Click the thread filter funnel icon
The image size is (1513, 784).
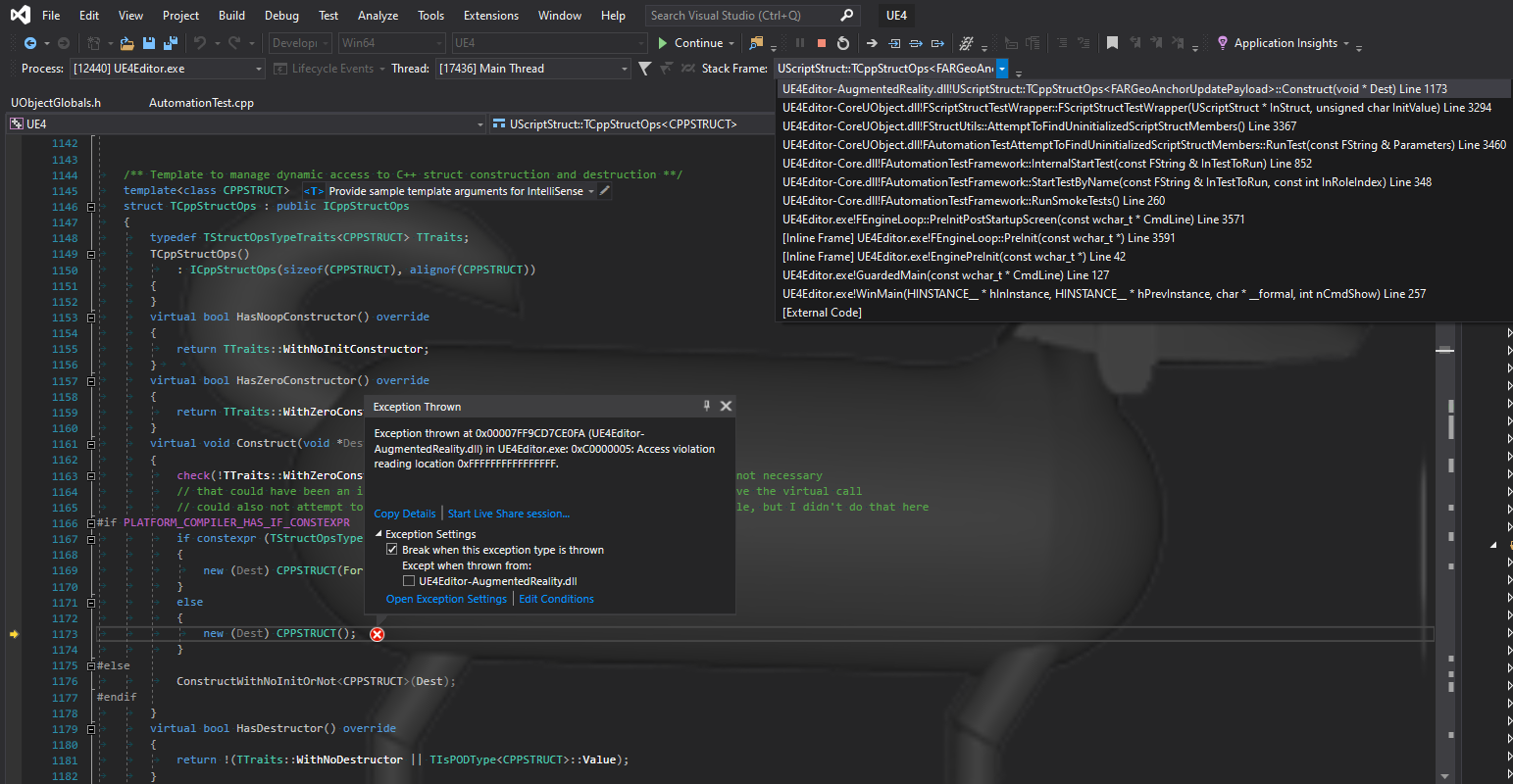tap(644, 69)
